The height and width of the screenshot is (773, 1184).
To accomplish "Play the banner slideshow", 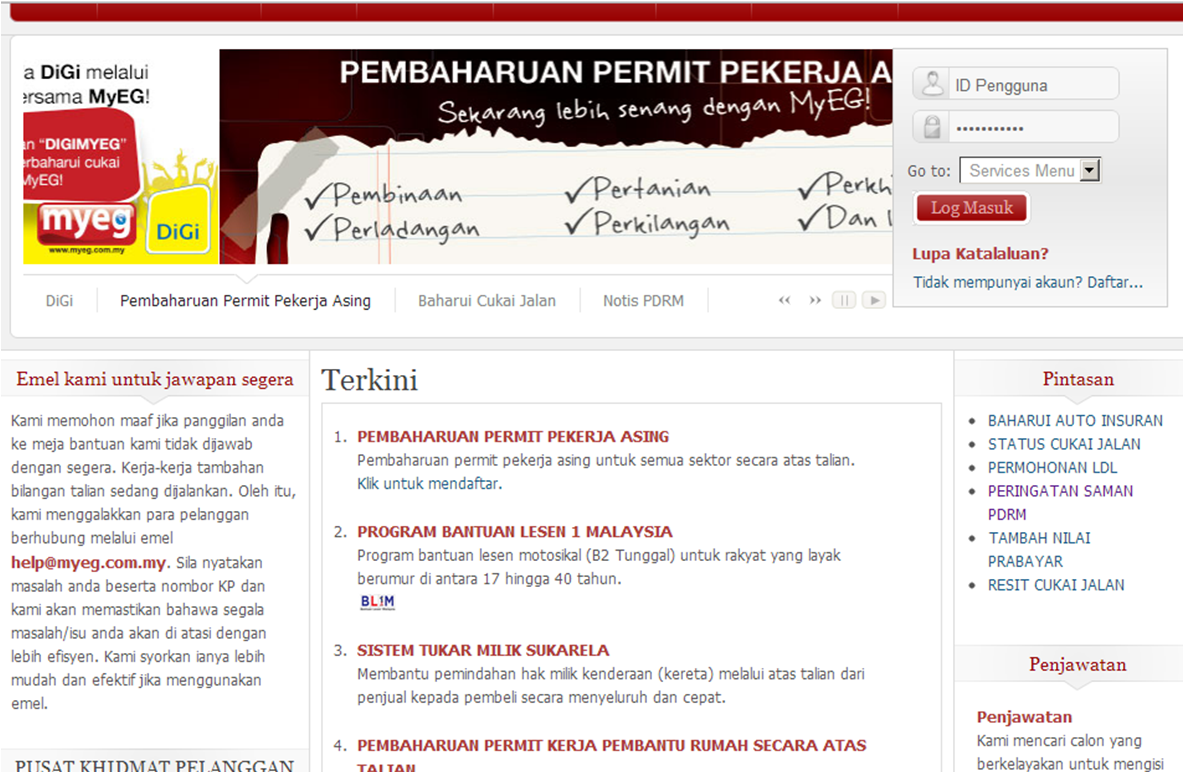I will pos(874,300).
